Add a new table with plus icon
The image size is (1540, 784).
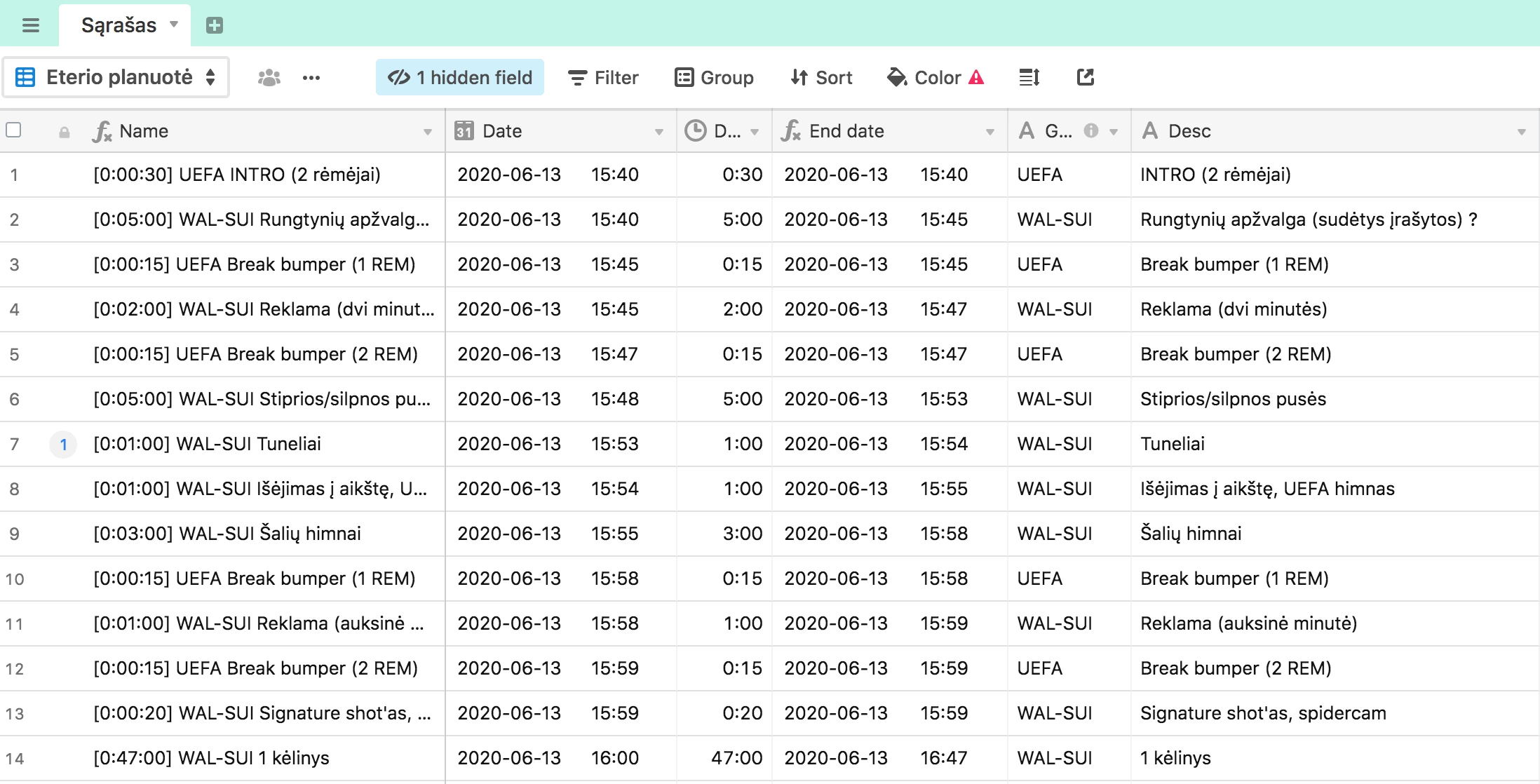(215, 26)
